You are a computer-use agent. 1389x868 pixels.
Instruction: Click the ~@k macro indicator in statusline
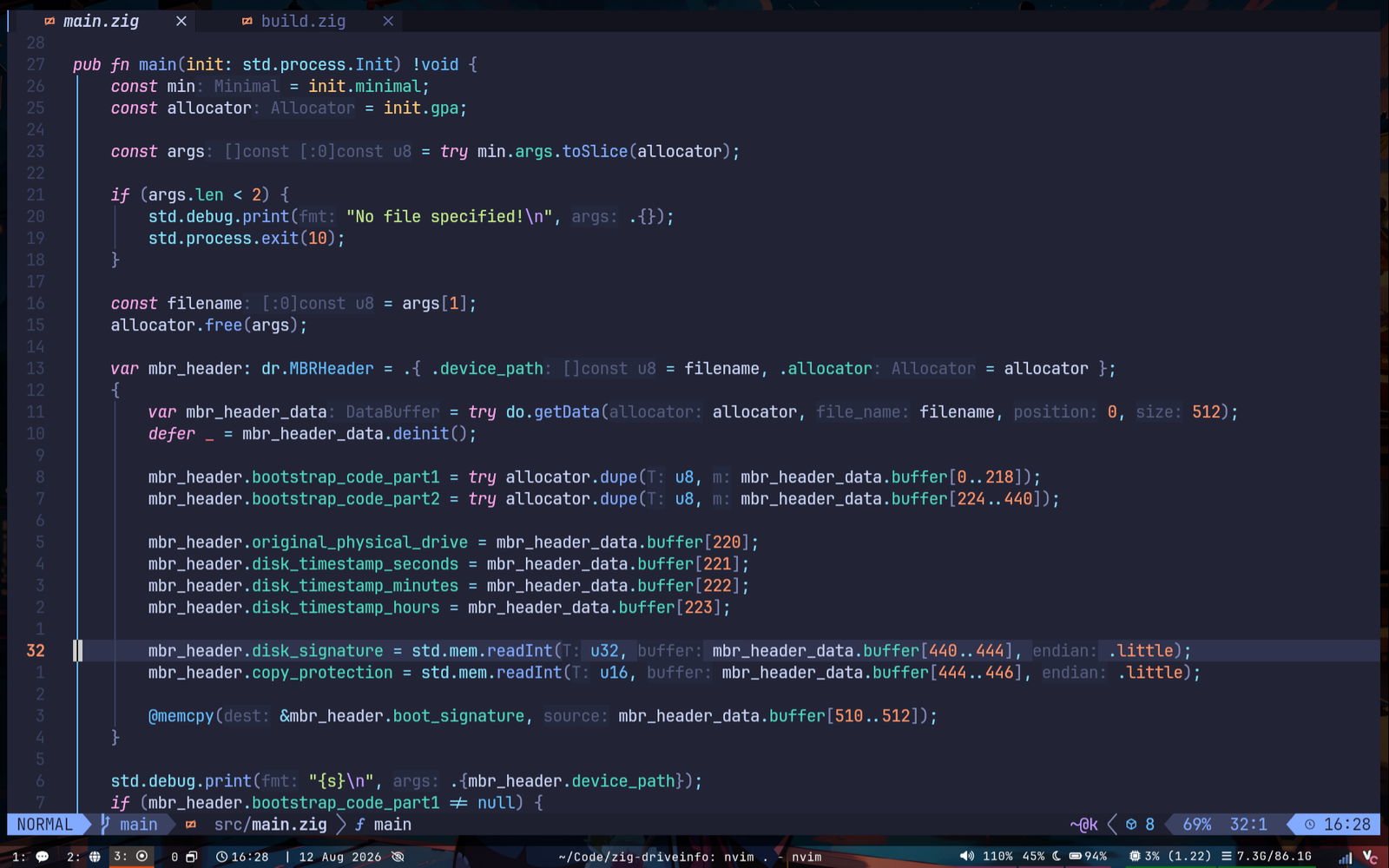(1083, 825)
